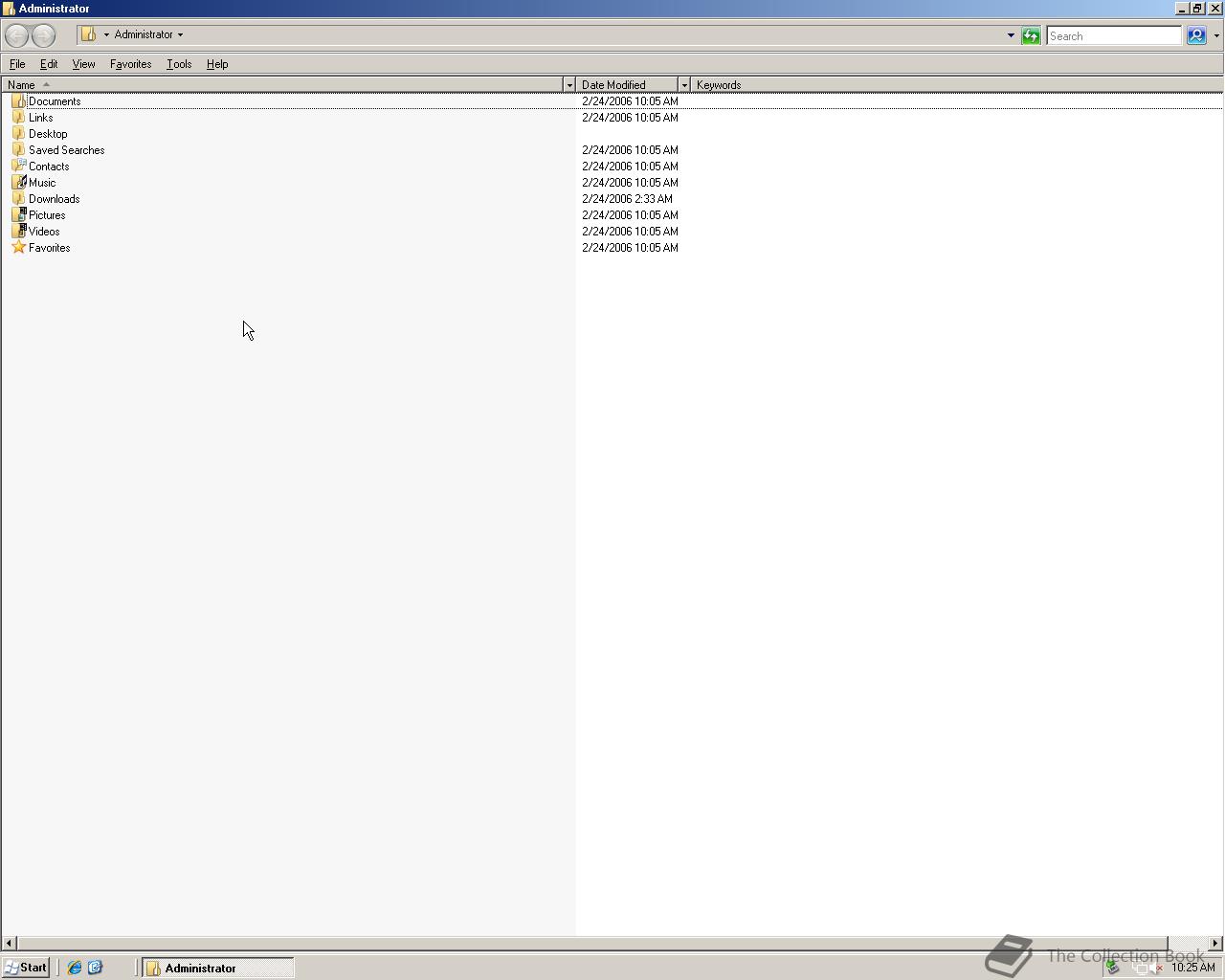Screen dimensions: 1225x980
Task: Open the Edit menu
Action: [x=49, y=64]
